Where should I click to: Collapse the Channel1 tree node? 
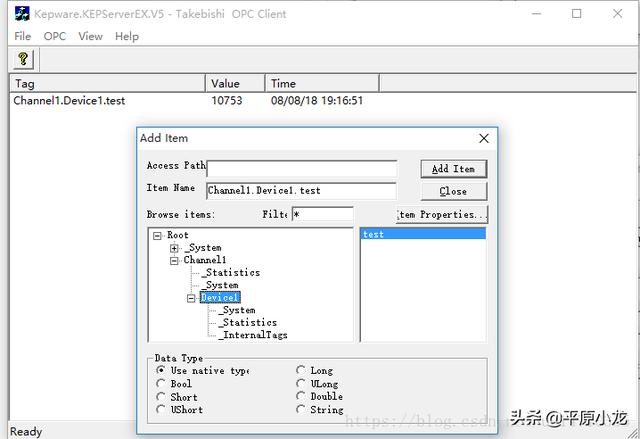point(174,261)
